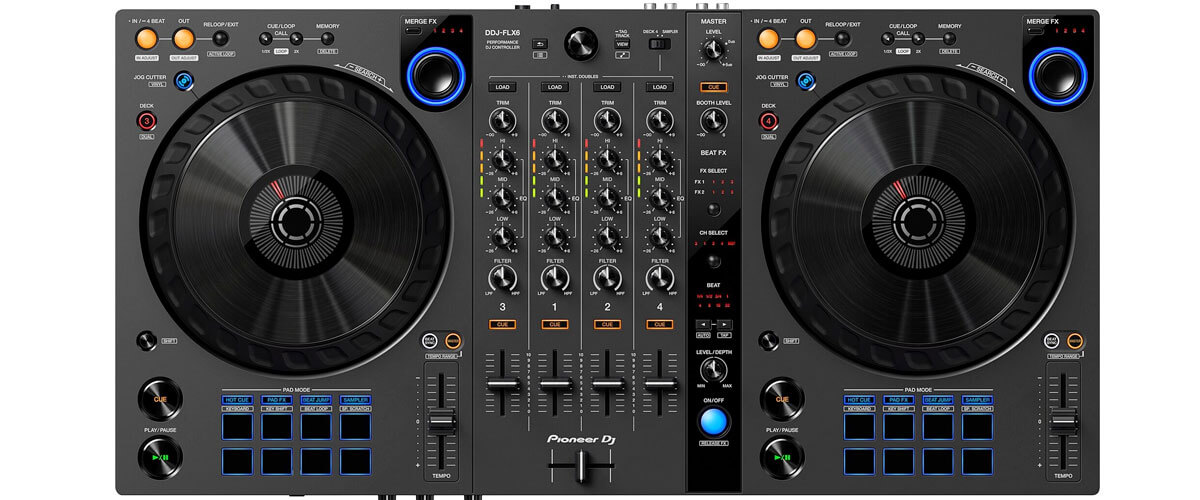Select SAMPLER pad mode on left deck
1200x500 pixels.
point(355,400)
